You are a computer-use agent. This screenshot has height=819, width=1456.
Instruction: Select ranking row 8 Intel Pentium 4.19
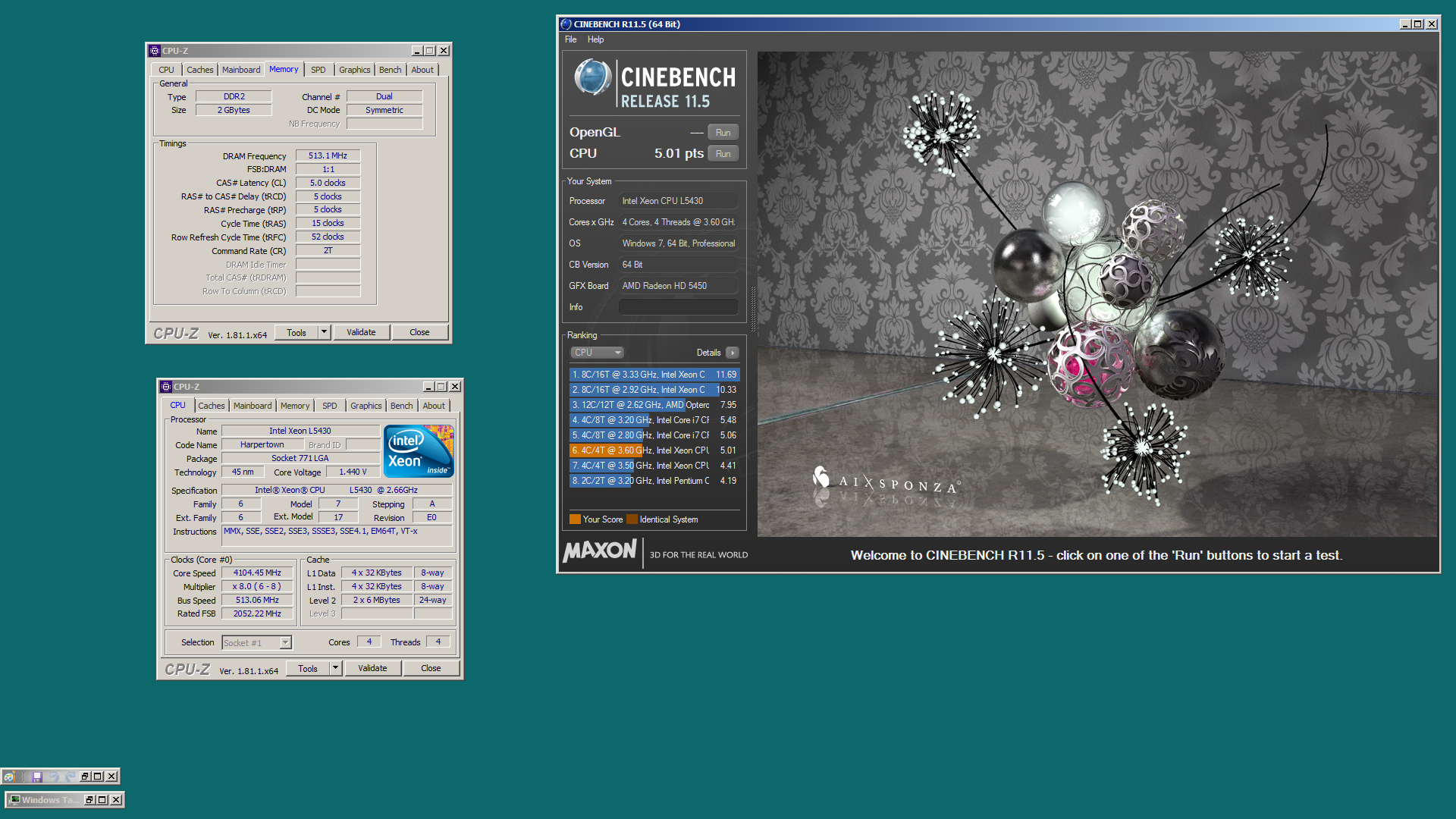click(x=654, y=481)
